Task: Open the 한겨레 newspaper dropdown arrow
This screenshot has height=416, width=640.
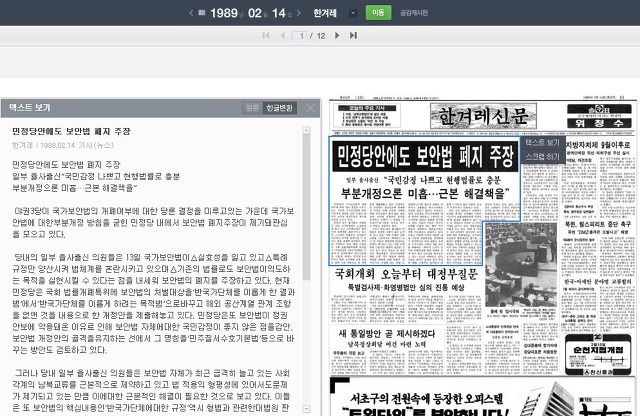Action: pyautogui.click(x=353, y=13)
